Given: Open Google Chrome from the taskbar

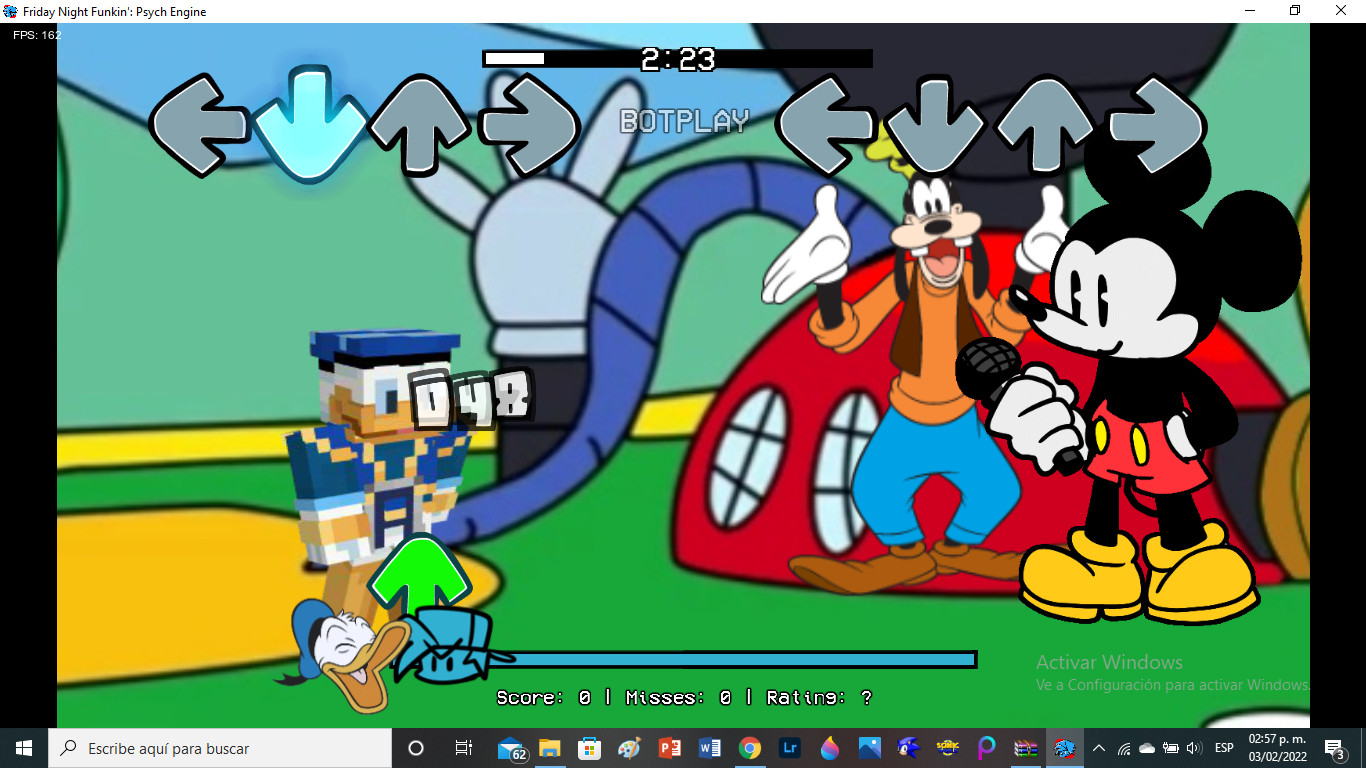Looking at the screenshot, I should [x=750, y=748].
